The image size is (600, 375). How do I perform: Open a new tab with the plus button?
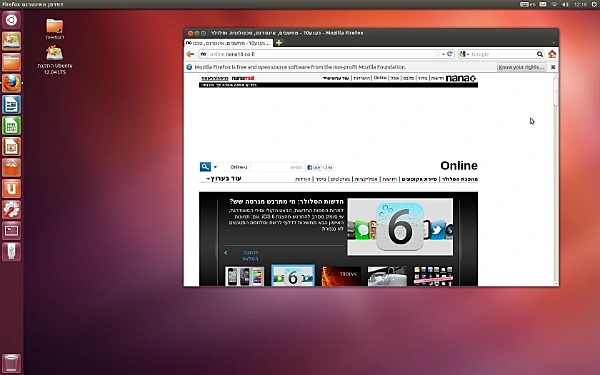(x=279, y=43)
